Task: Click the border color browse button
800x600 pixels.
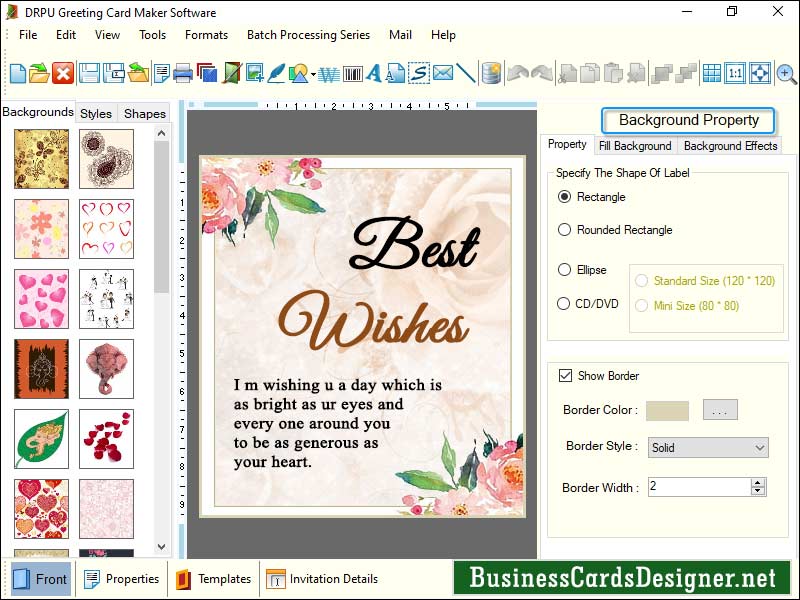Action: 720,410
